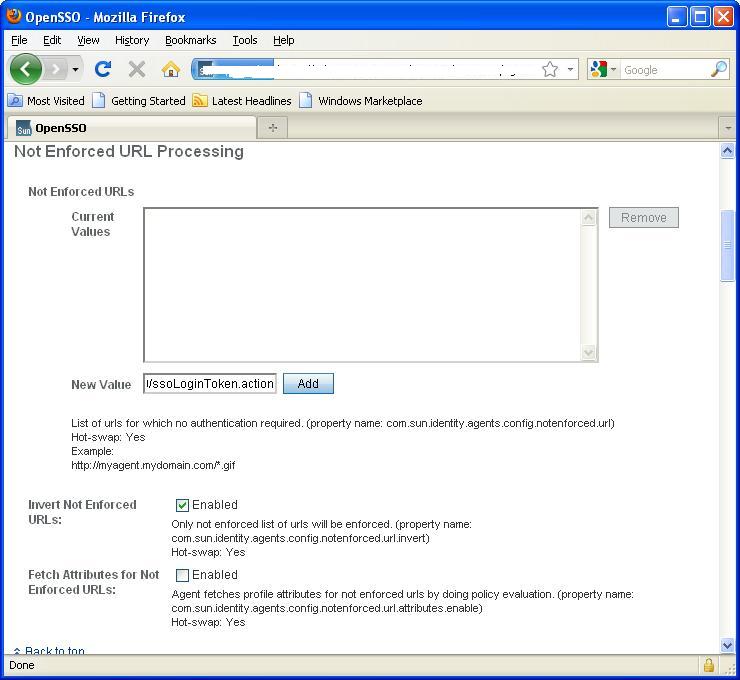Click the example http://myagent.mydomain.com/*.gif text
This screenshot has width=740, height=680.
point(153,465)
